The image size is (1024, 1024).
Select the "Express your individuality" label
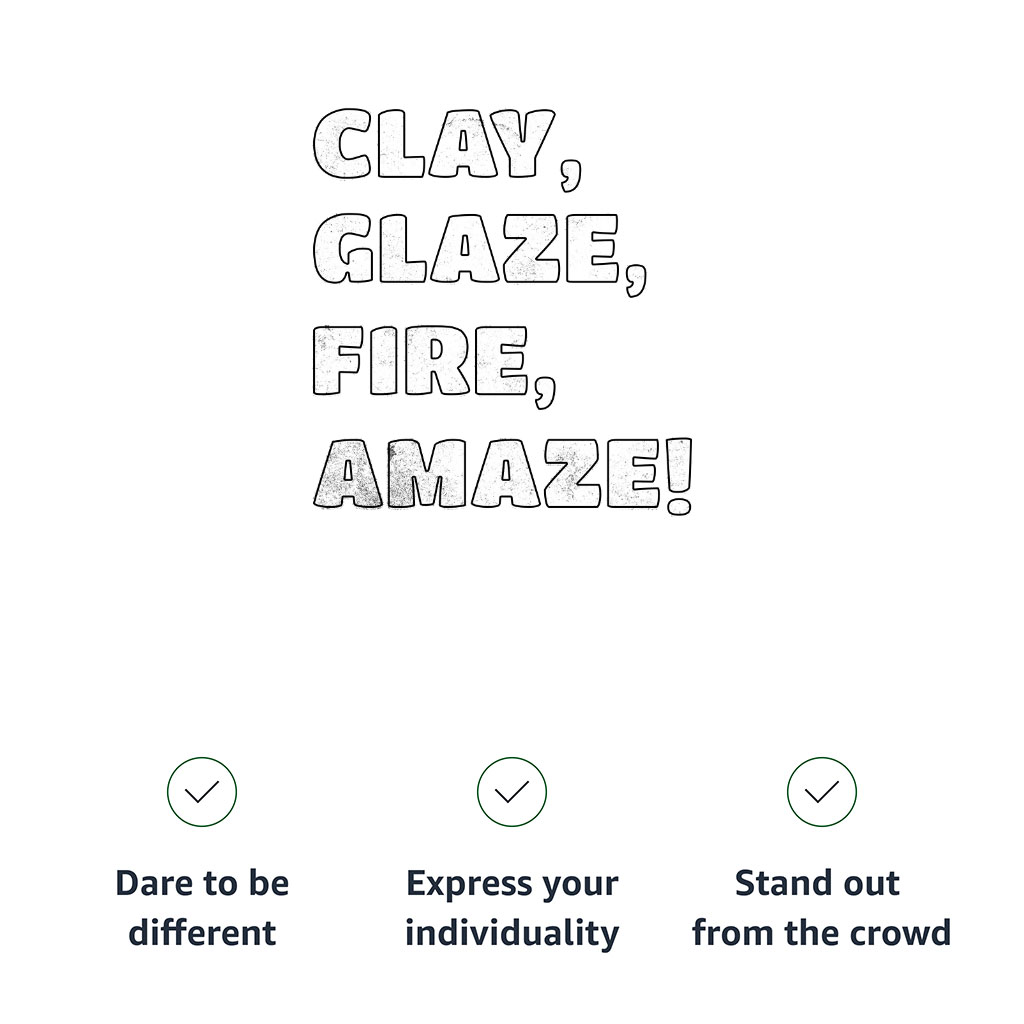click(x=512, y=908)
